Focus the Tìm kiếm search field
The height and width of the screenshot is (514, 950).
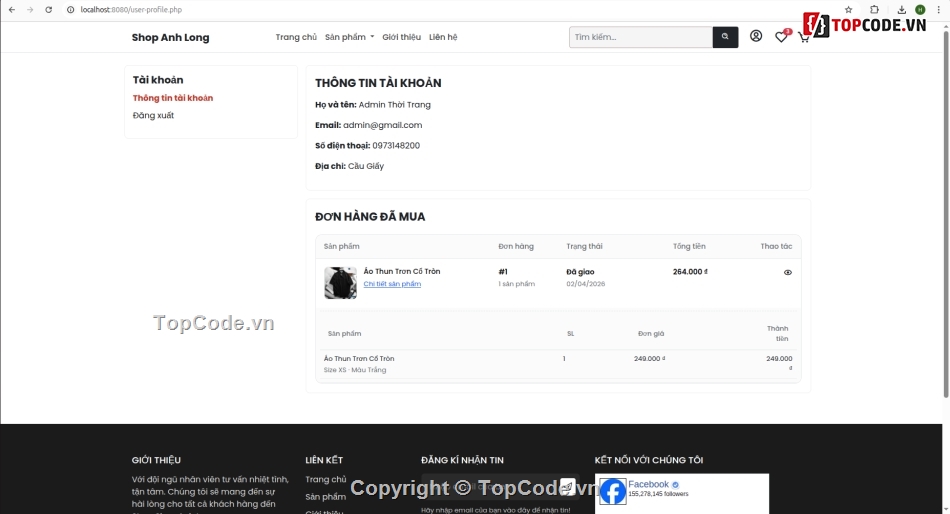coord(641,37)
